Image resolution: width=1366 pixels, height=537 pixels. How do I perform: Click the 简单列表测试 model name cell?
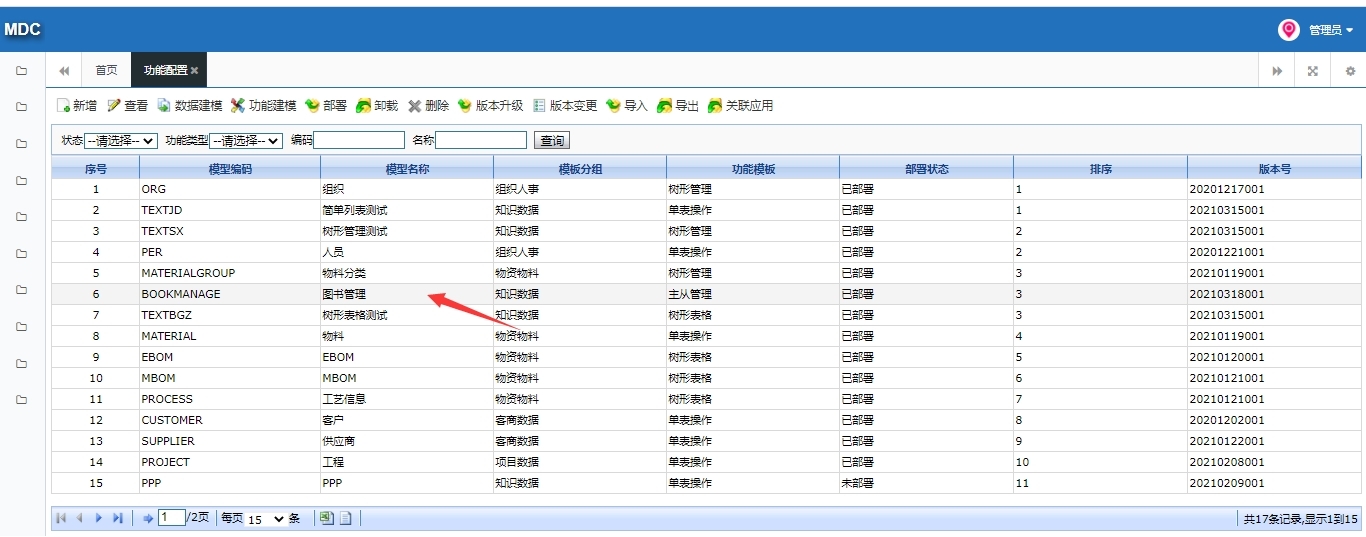pos(407,210)
